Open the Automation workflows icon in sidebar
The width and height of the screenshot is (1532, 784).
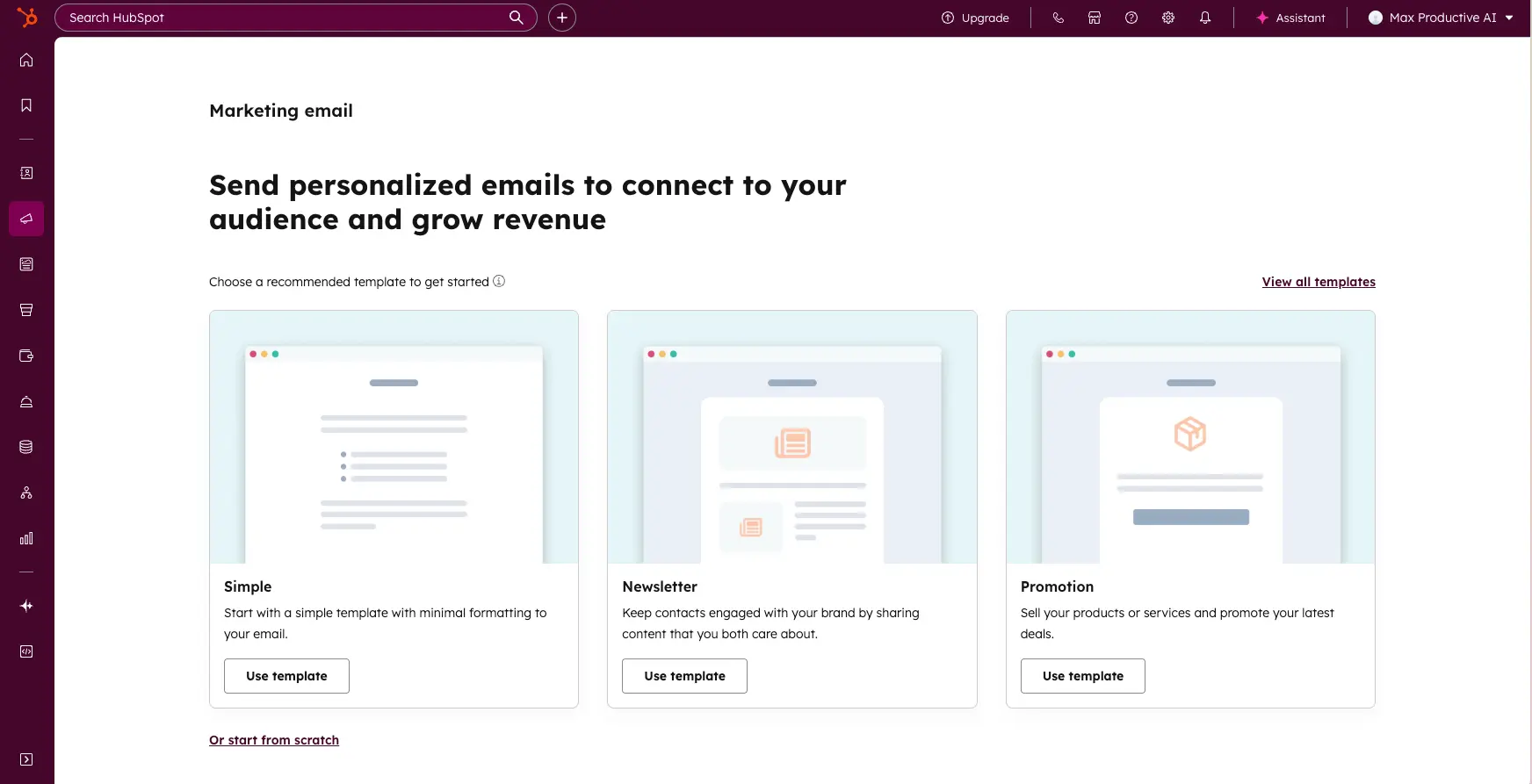[26, 493]
